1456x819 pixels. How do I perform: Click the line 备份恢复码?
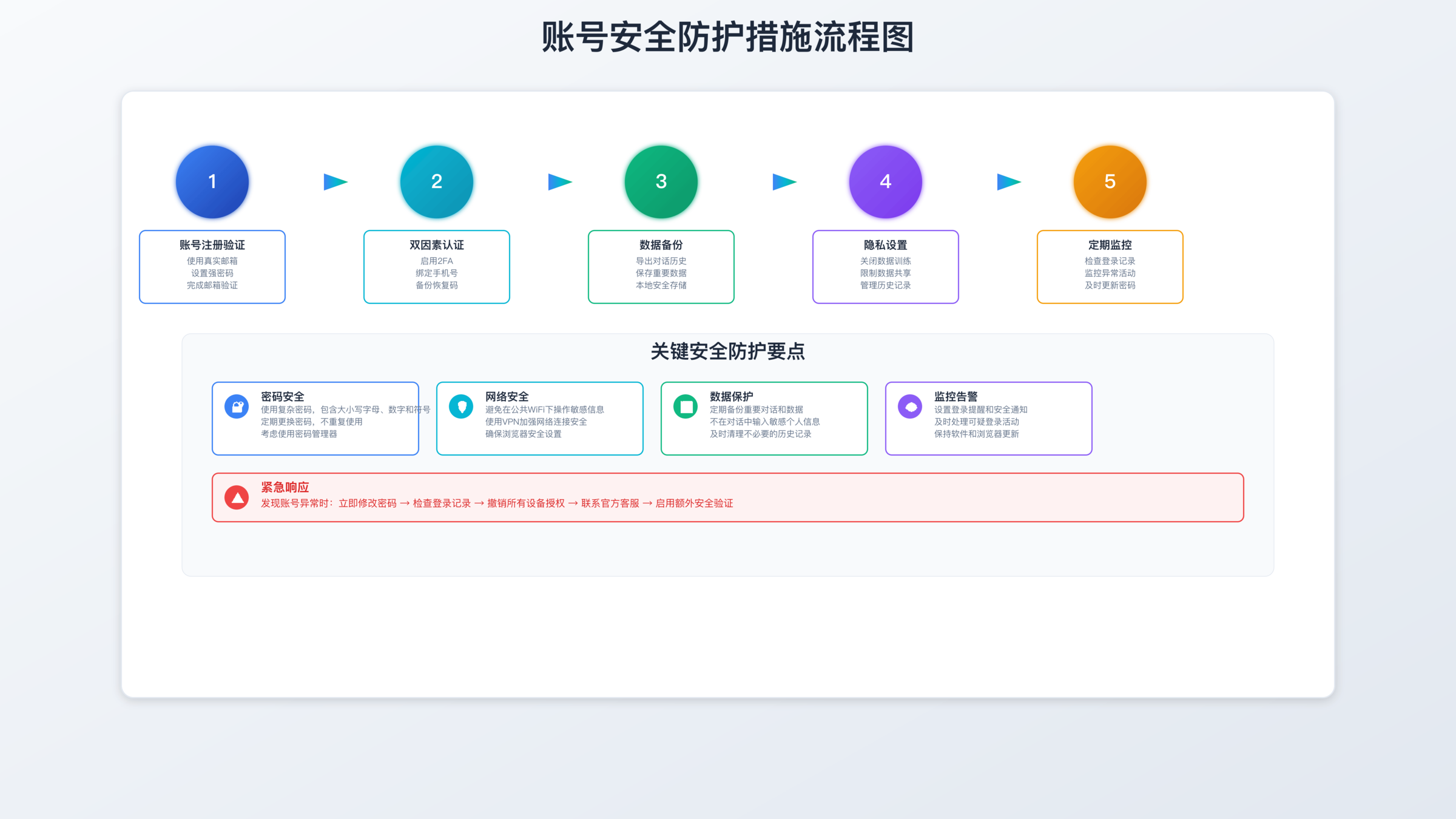coord(437,285)
